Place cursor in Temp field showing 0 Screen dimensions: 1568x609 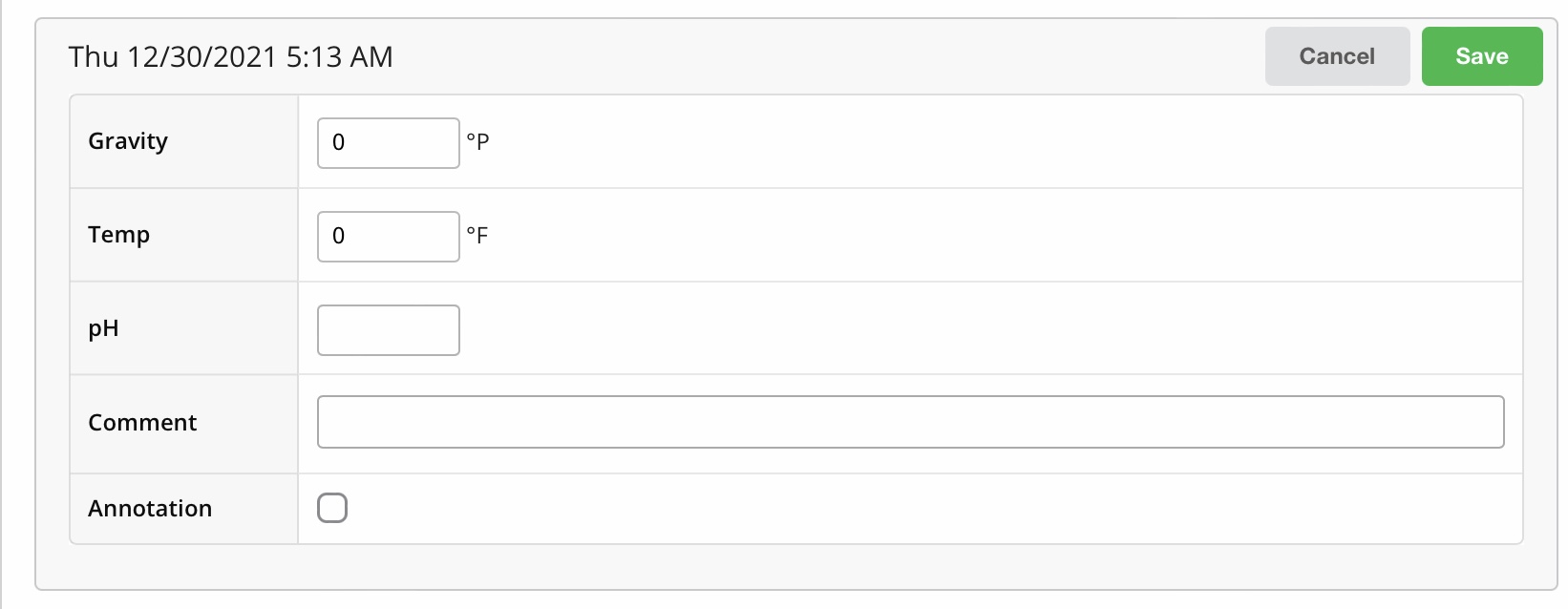[x=388, y=237]
